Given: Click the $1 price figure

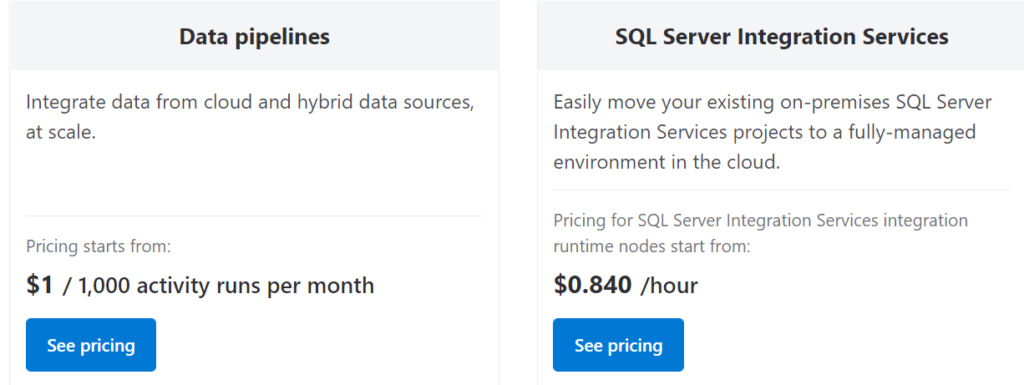Looking at the screenshot, I should pos(40,286).
